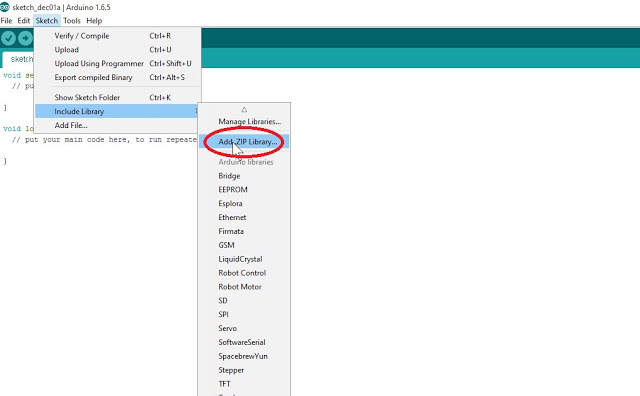This screenshot has width=640, height=396.
Task: Include the Ethernet library
Action: 244,218
